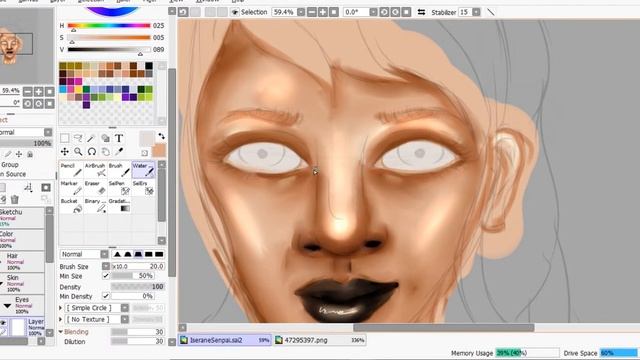640x360 pixels.
Task: Choose the AirBrush tool
Action: [x=96, y=169]
